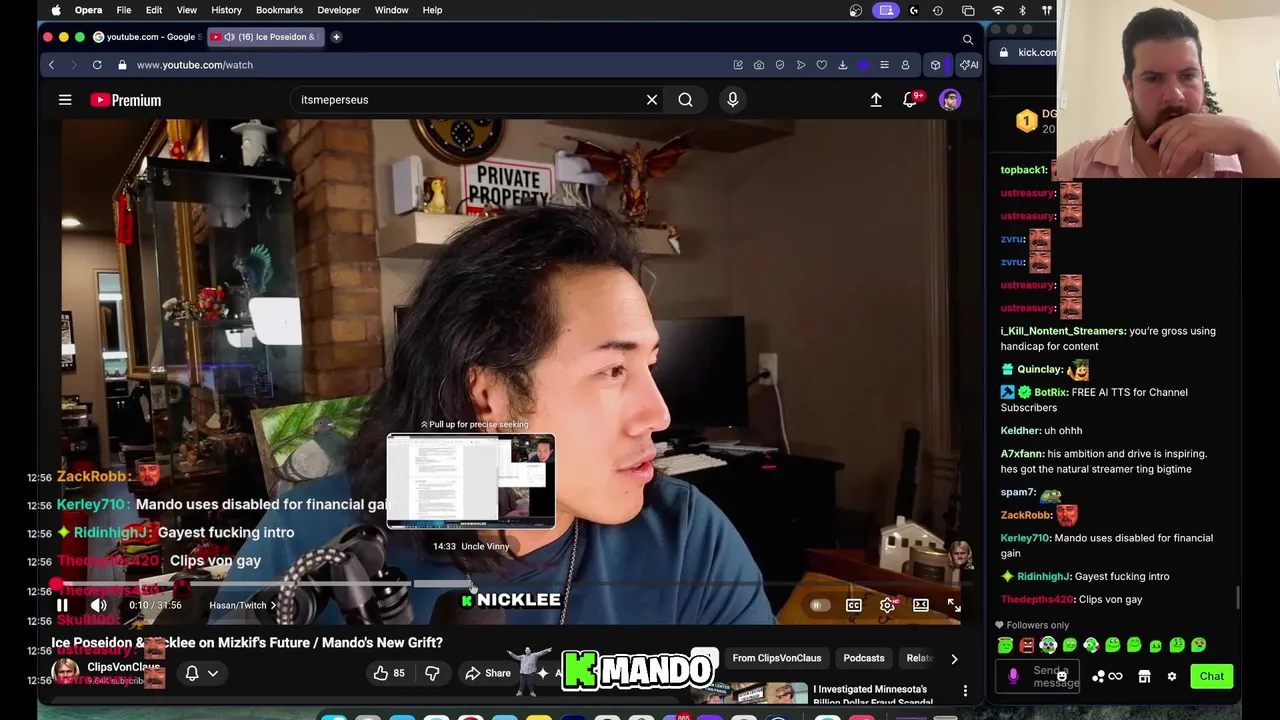Image resolution: width=1280 pixels, height=720 pixels.
Task: Mute the YouTube player volume
Action: [98, 605]
